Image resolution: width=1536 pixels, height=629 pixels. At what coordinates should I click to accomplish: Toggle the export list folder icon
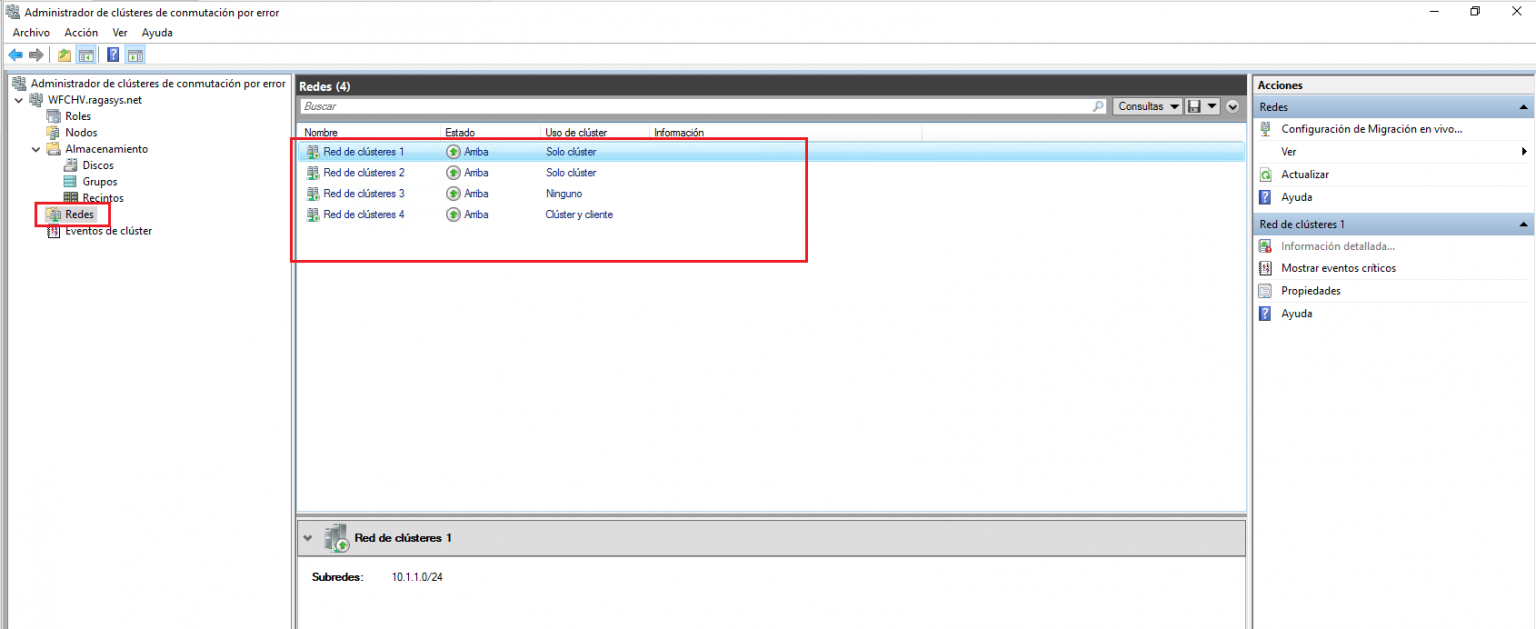tap(63, 54)
